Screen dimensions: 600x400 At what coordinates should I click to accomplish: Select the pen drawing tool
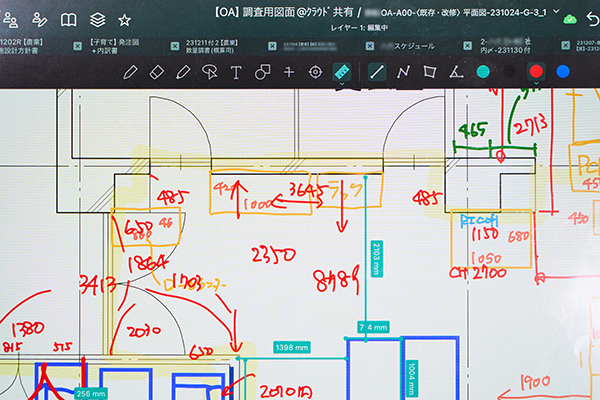tap(130, 72)
